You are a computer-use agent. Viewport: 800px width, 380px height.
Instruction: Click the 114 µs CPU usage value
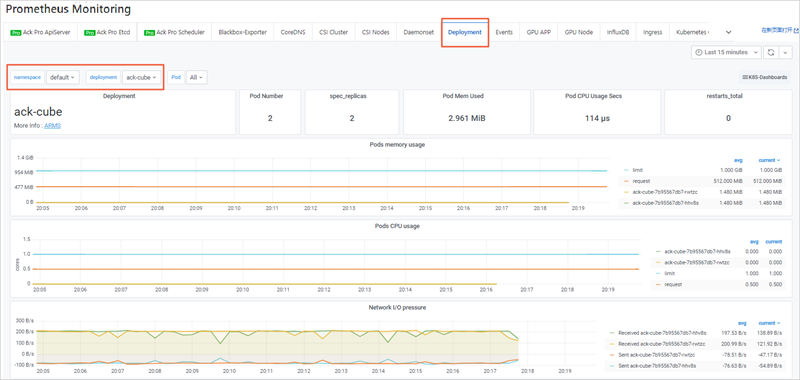click(597, 118)
